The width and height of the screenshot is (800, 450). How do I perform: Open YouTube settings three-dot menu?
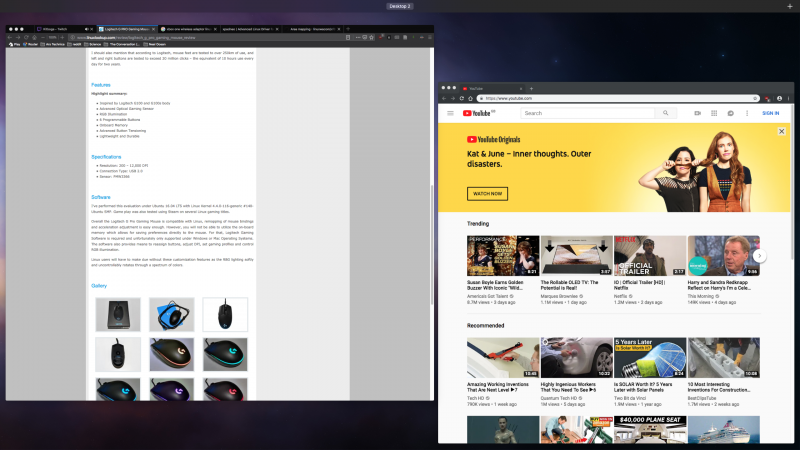point(747,113)
